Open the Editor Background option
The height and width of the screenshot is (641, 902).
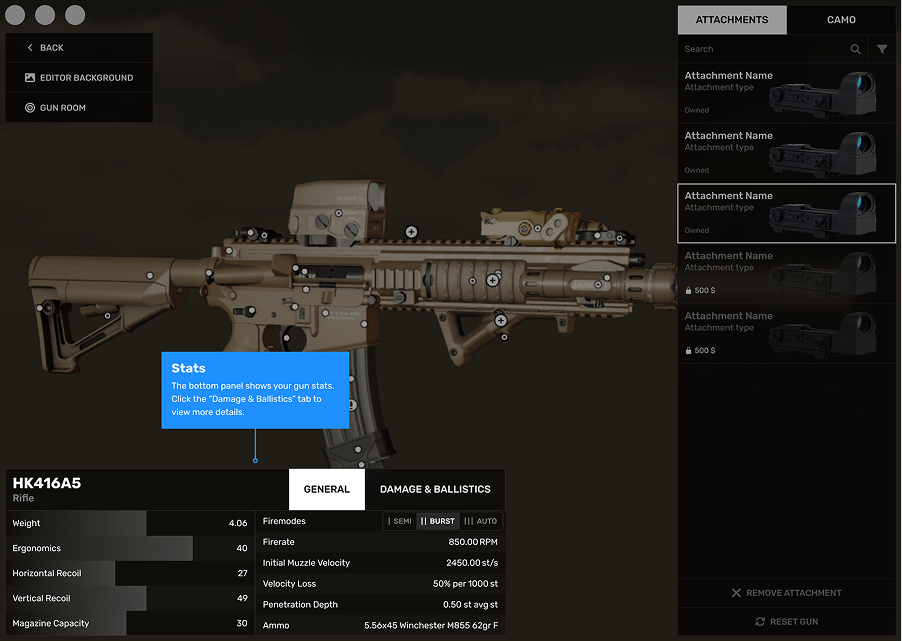79,78
